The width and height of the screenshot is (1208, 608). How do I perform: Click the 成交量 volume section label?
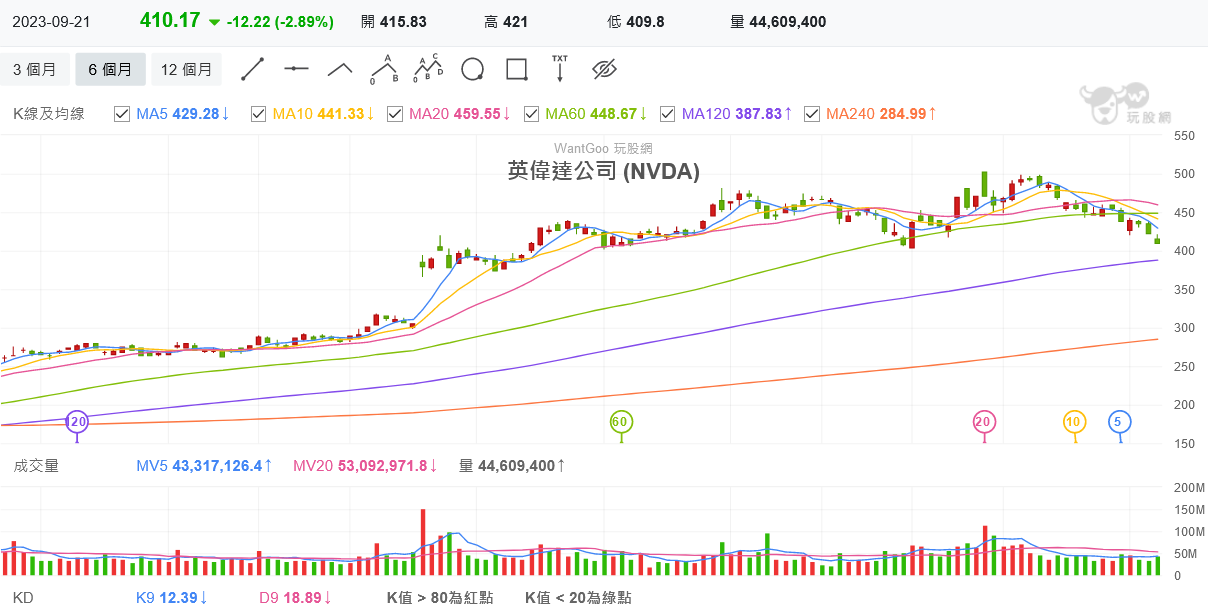(x=36, y=466)
